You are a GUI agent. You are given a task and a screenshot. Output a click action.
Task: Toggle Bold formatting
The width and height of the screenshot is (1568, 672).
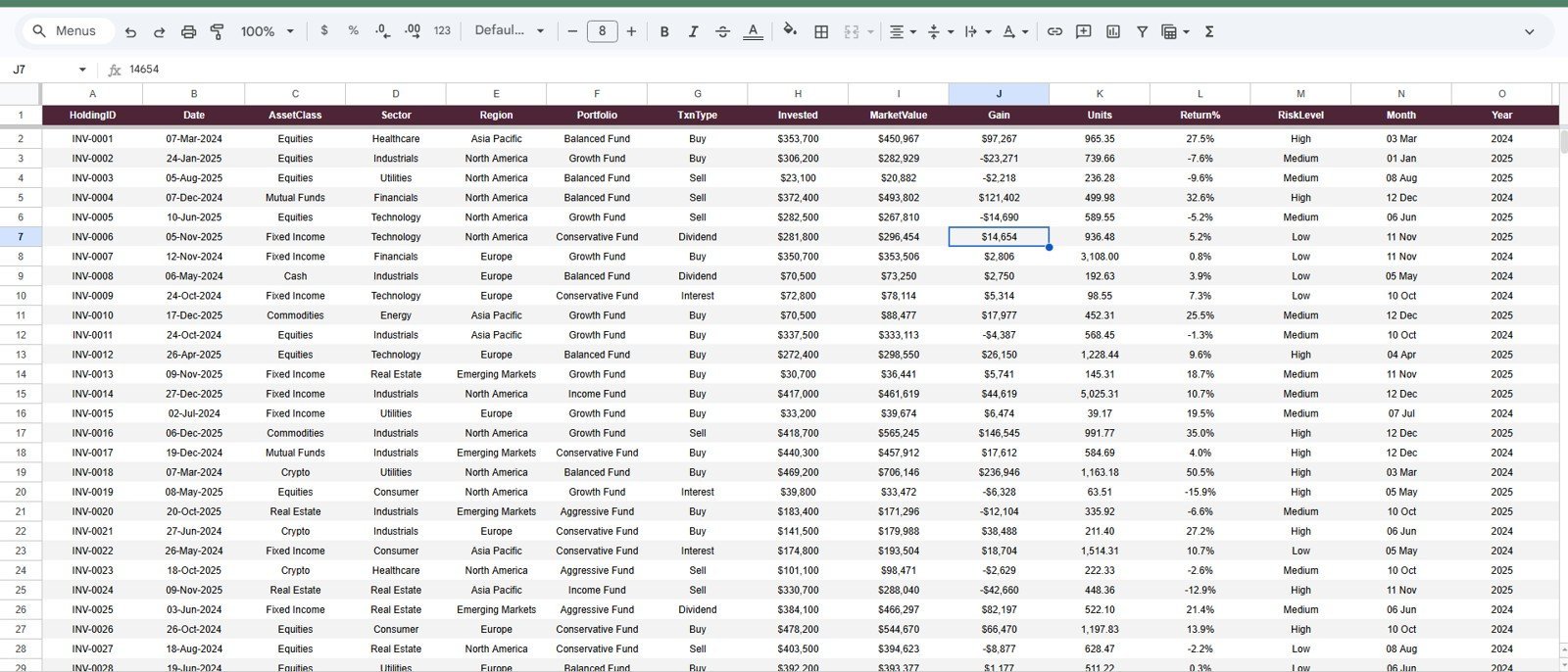[x=664, y=31]
